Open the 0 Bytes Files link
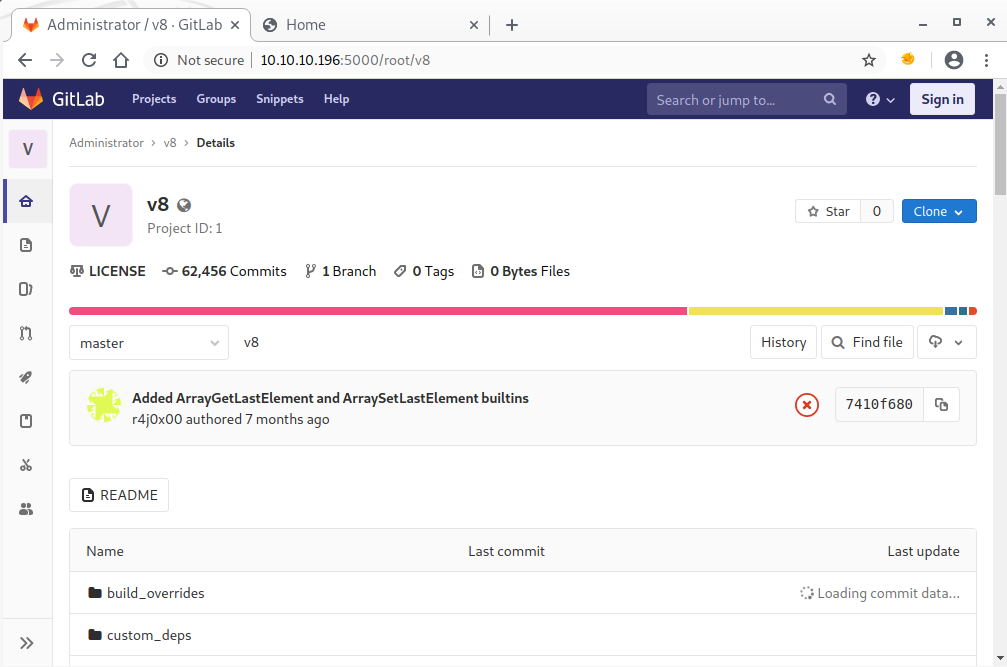Image resolution: width=1007 pixels, height=667 pixels. [521, 272]
